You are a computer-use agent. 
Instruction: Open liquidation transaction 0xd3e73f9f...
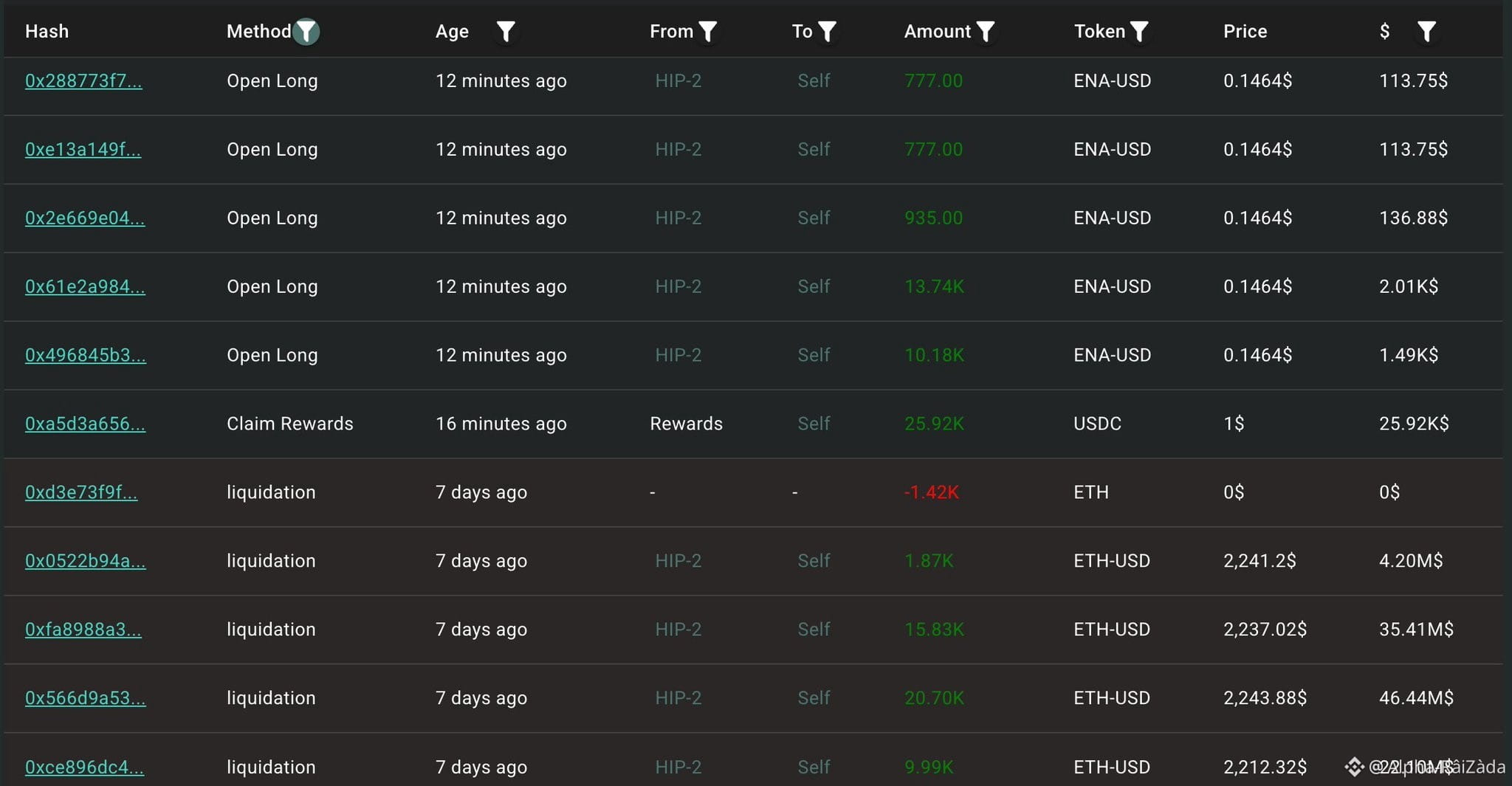(81, 492)
